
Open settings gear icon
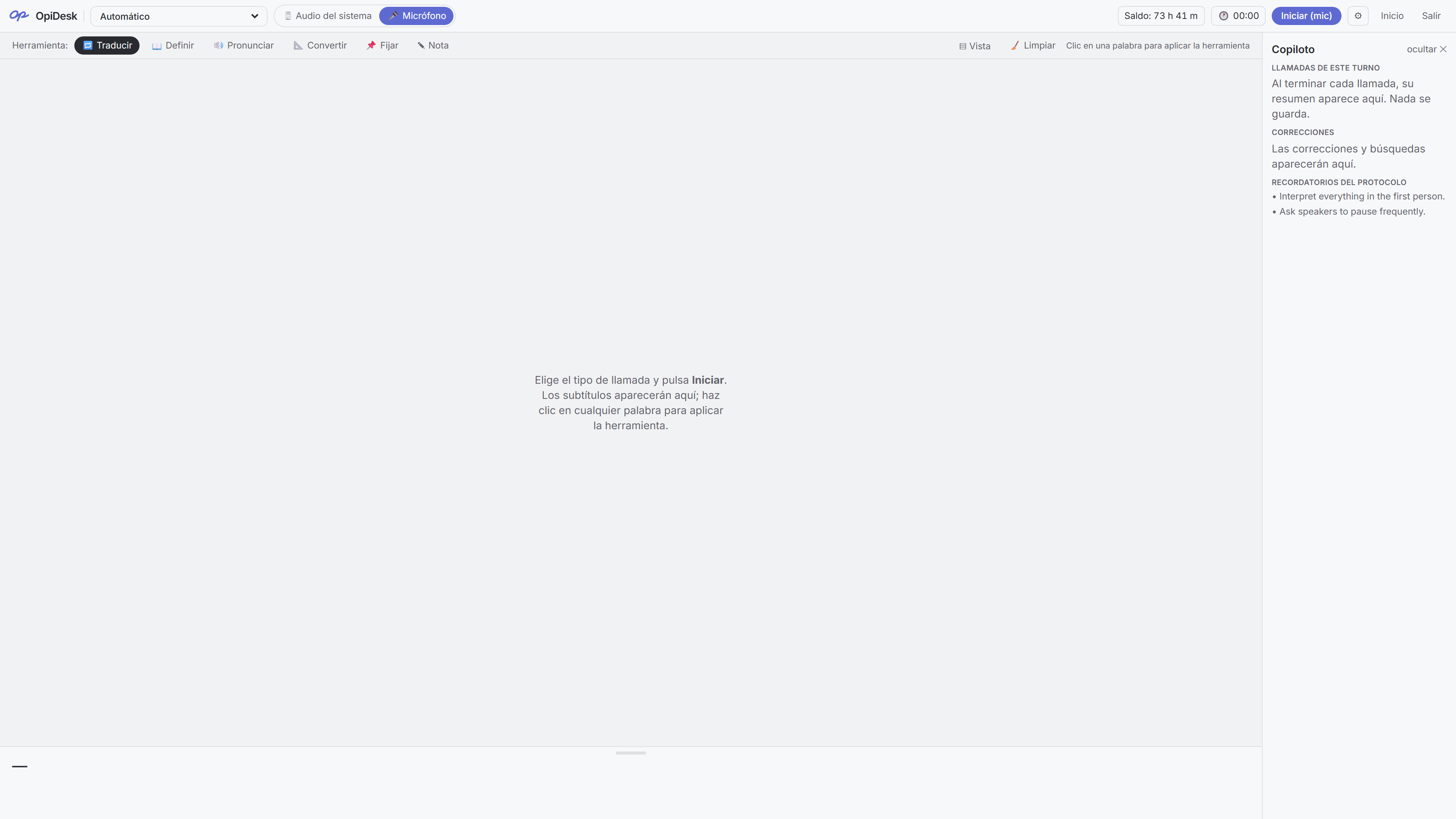coord(1358,16)
